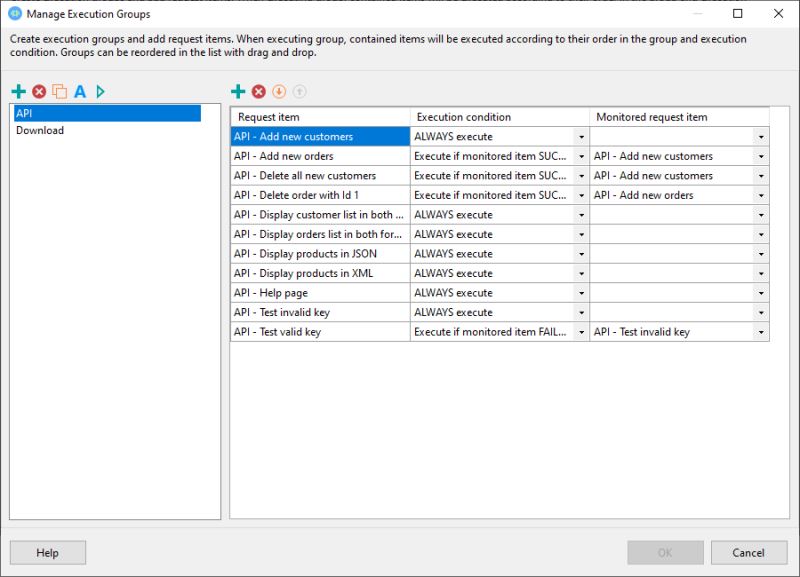This screenshot has width=800, height=577.
Task: Open monitored item dropdown for Help page row
Action: click(761, 293)
